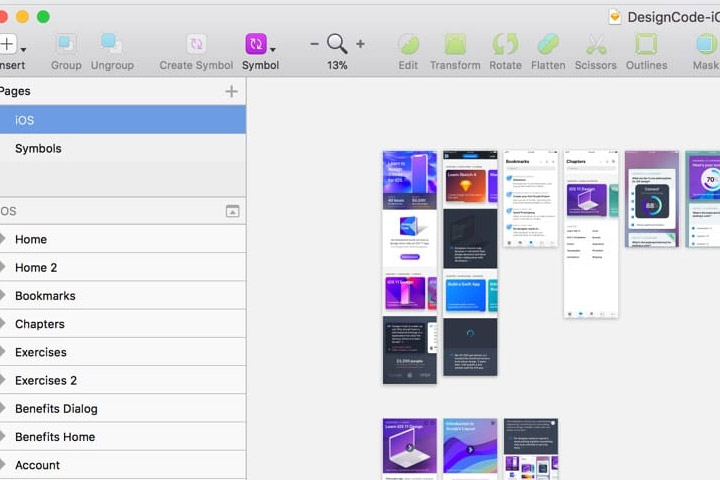This screenshot has height=480, width=720.
Task: Click the Insert plus icon
Action: point(7,44)
